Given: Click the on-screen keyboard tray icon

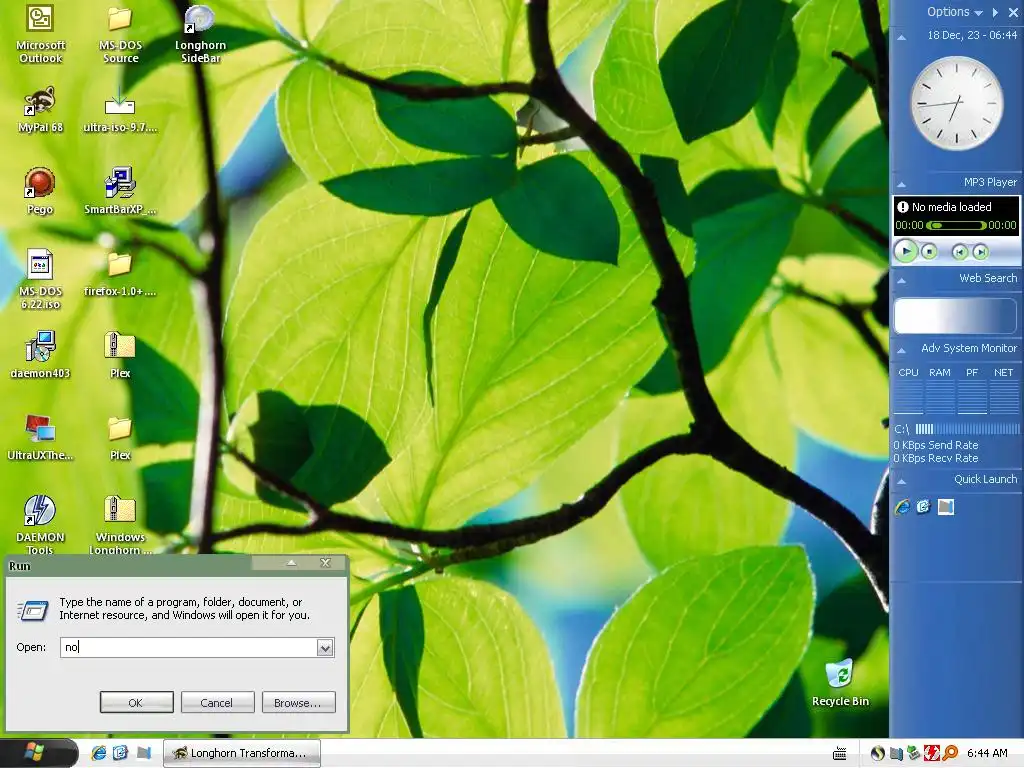Looking at the screenshot, I should click(x=840, y=754).
